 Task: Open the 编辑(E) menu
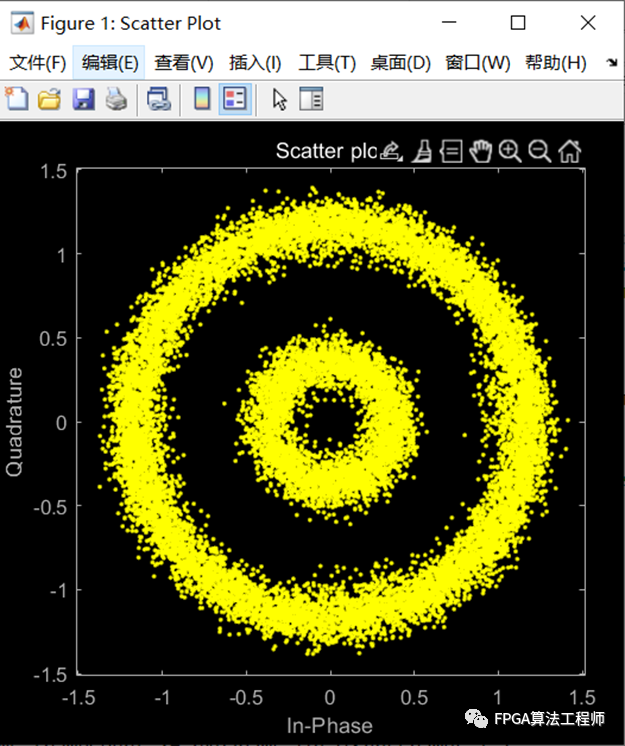point(109,62)
